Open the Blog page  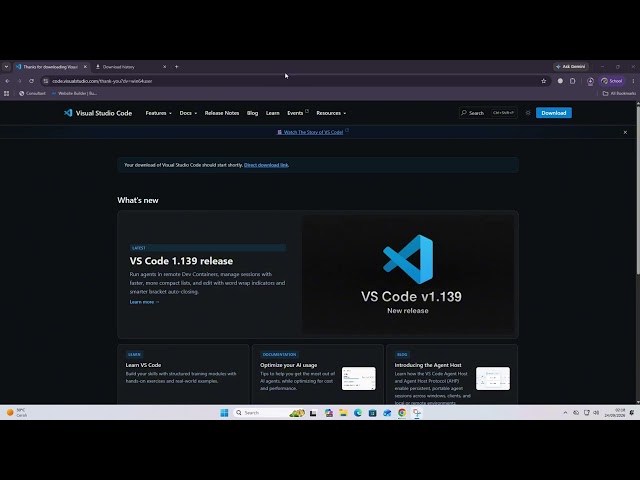pos(252,113)
